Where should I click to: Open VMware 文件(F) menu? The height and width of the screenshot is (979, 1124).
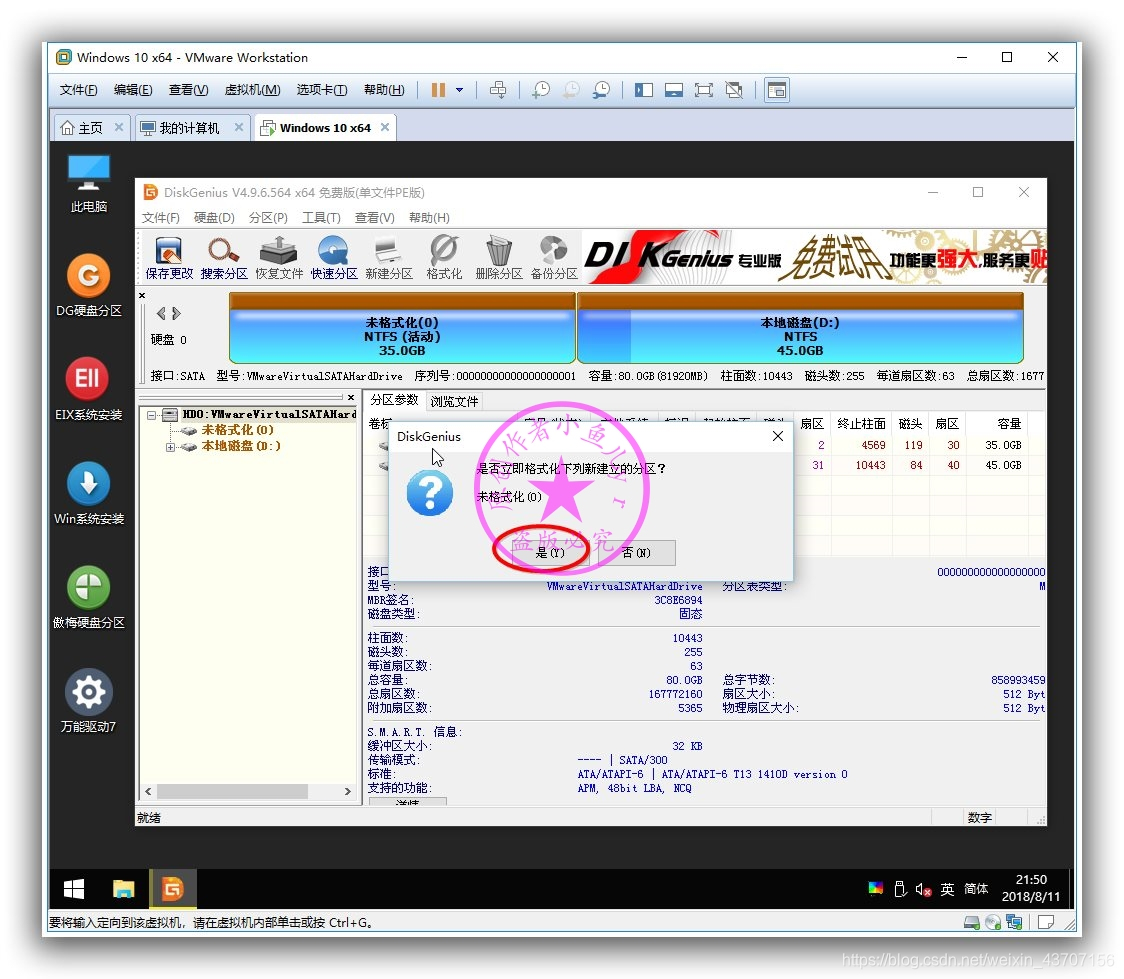coord(78,90)
